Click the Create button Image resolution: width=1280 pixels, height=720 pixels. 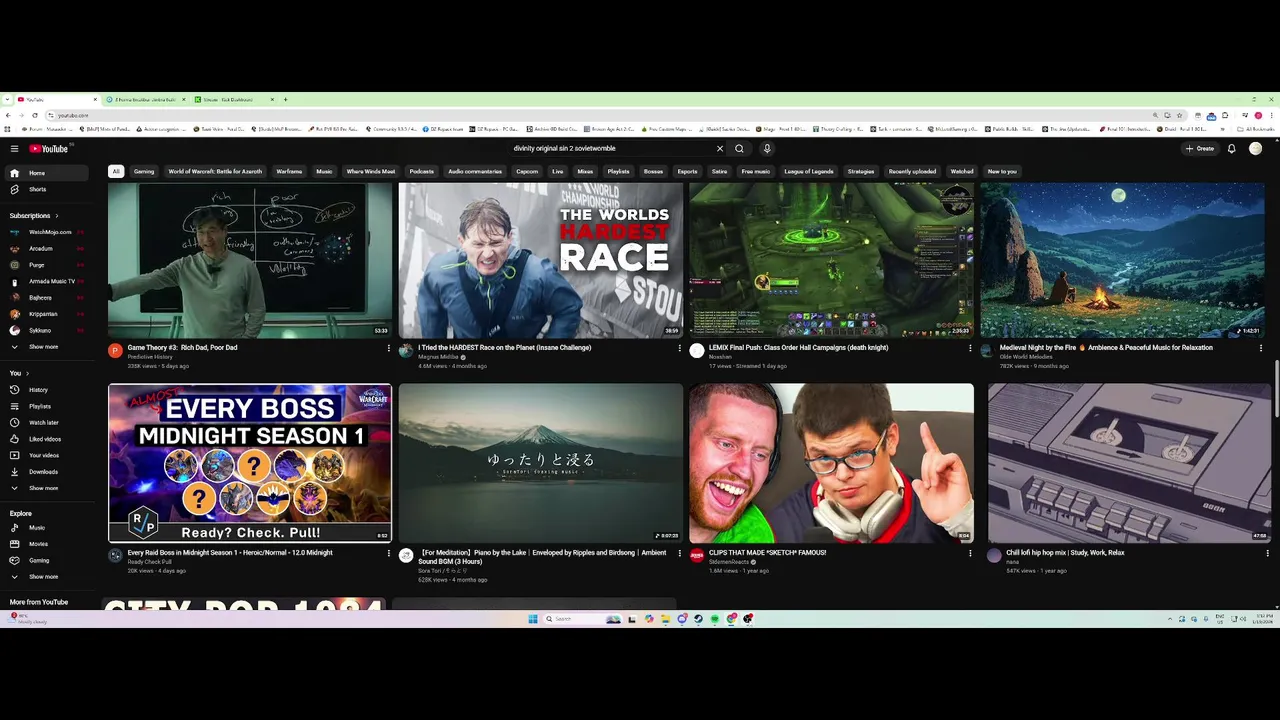tap(1199, 149)
